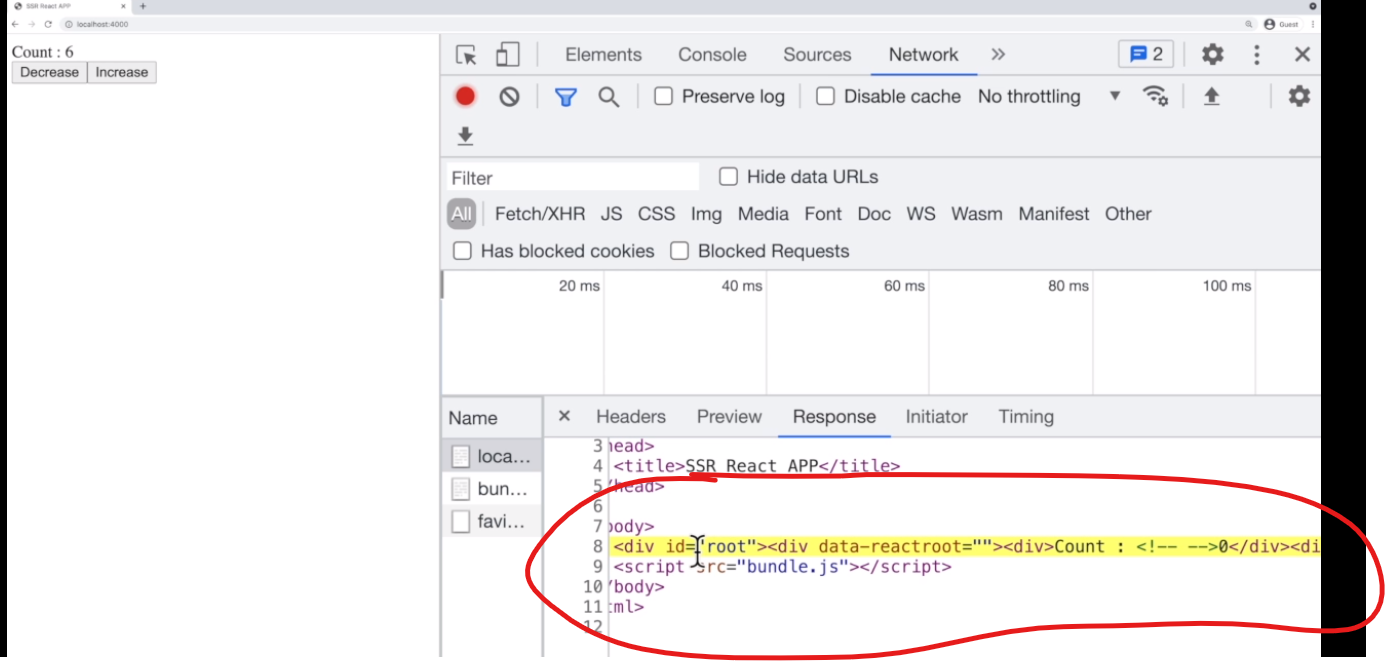
Task: Toggle the network filter funnel icon
Action: click(566, 97)
